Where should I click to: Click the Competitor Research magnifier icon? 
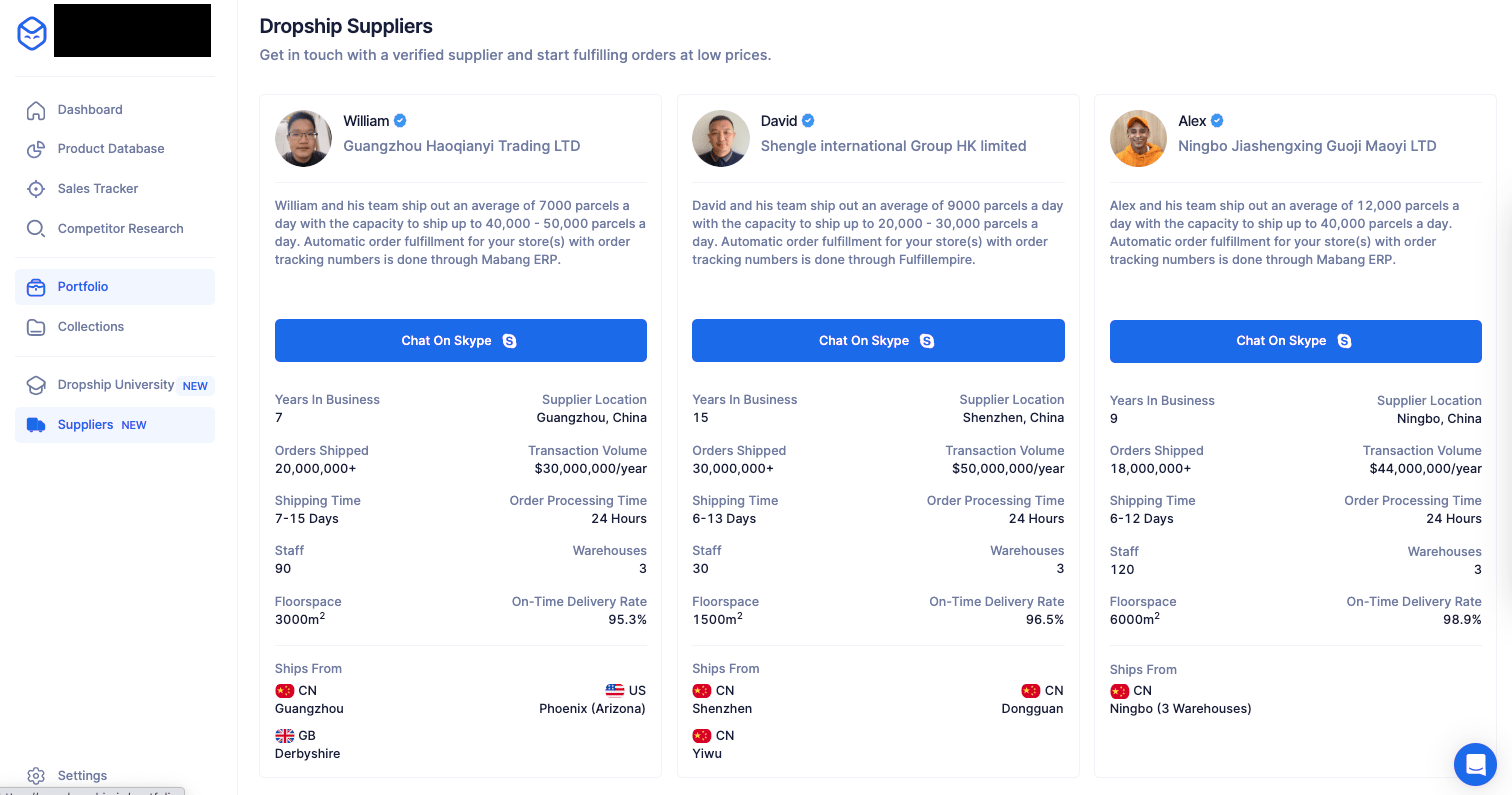point(36,229)
